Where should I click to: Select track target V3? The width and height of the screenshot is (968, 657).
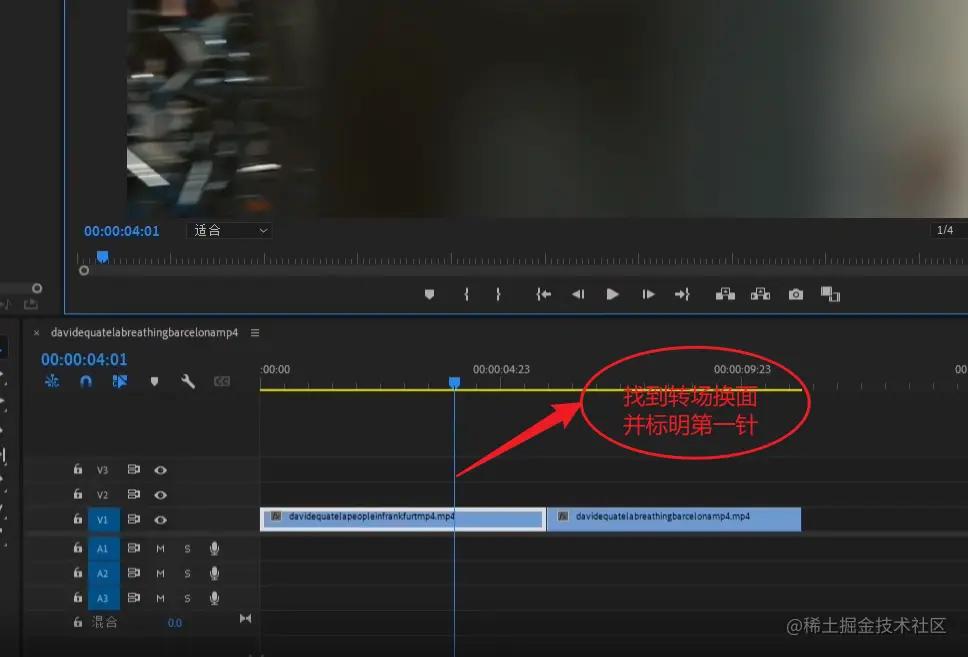[x=102, y=470]
